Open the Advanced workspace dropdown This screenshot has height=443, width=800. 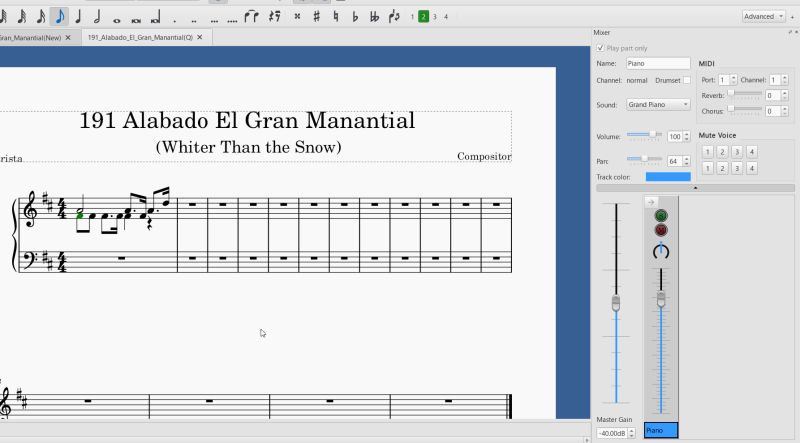763,16
